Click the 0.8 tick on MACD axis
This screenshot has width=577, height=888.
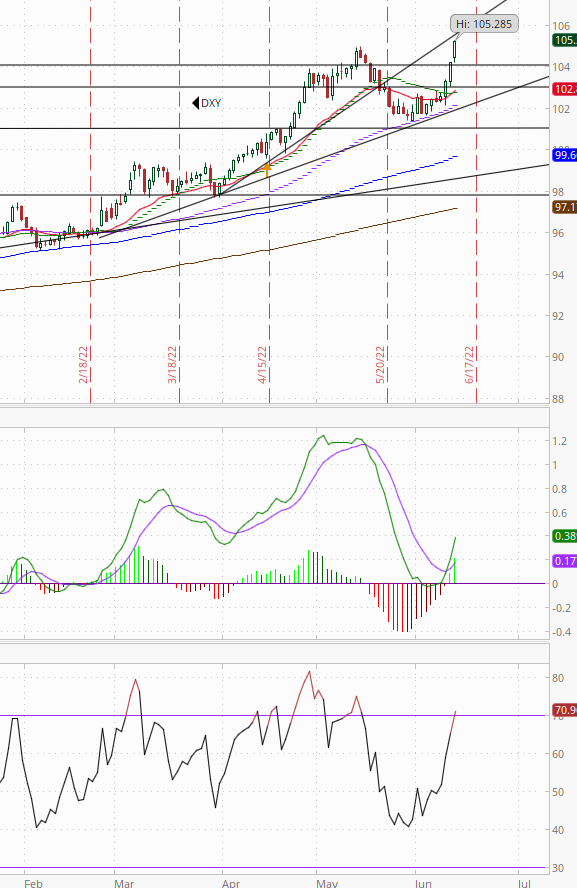(x=559, y=489)
